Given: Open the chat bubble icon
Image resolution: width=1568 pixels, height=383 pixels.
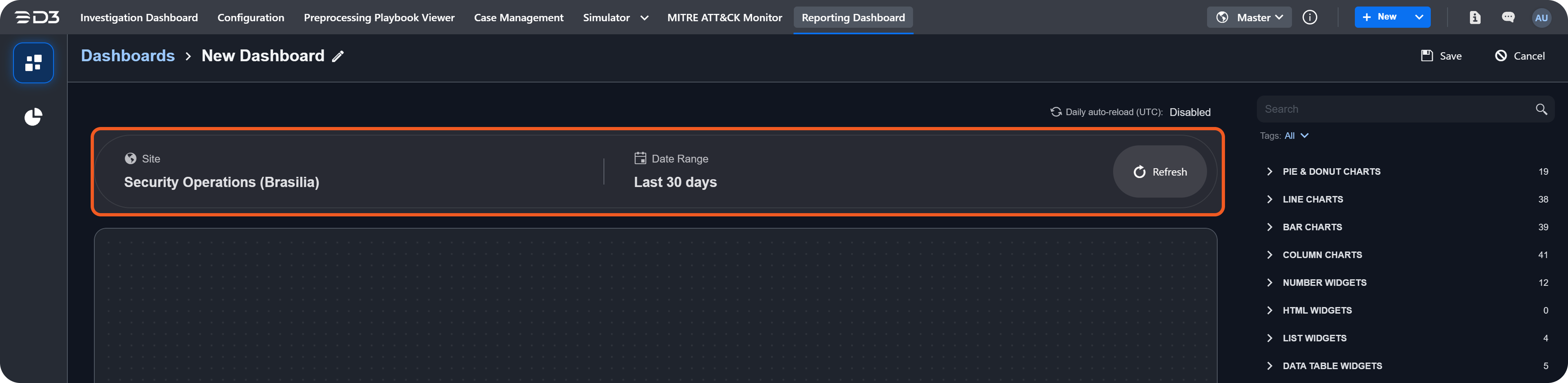Looking at the screenshot, I should click(x=1508, y=18).
